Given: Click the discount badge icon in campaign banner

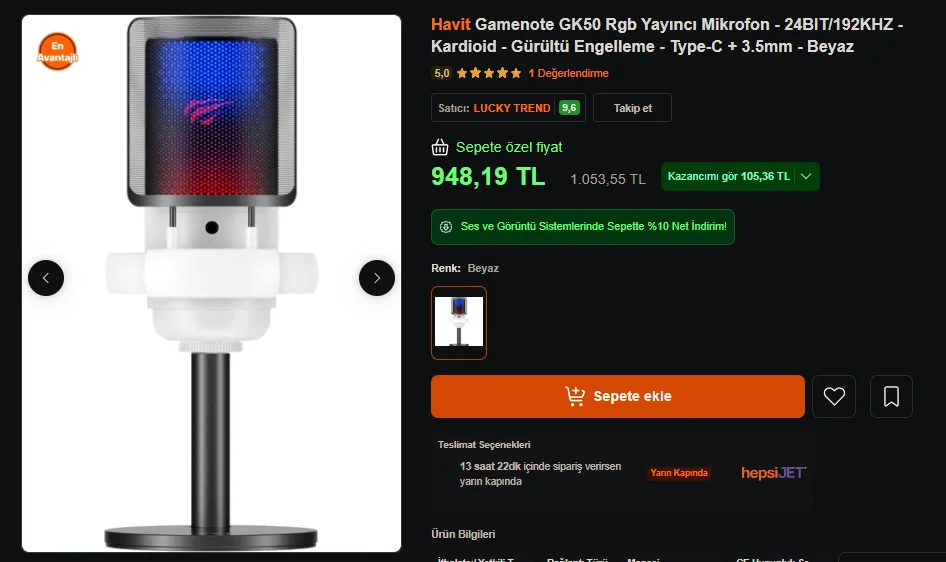Looking at the screenshot, I should click(x=446, y=227).
